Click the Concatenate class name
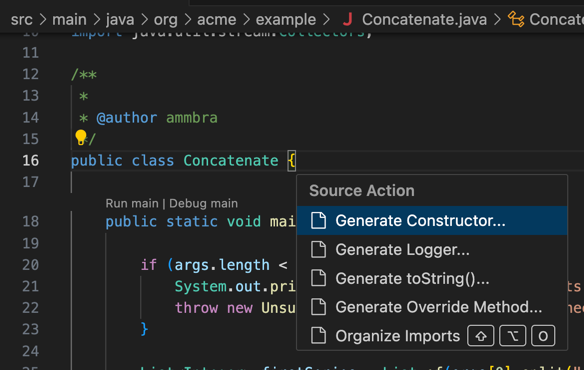This screenshot has width=584, height=370. click(x=231, y=161)
